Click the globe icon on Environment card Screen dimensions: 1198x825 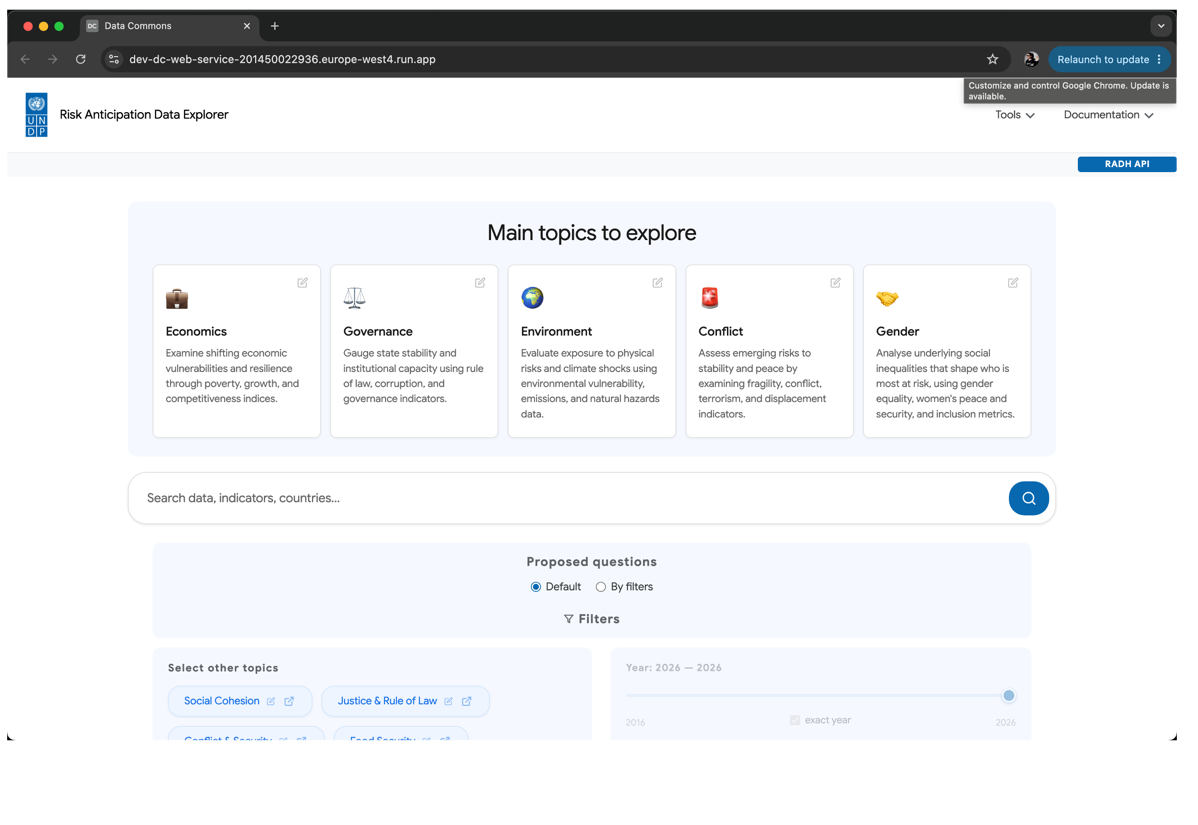tap(532, 297)
